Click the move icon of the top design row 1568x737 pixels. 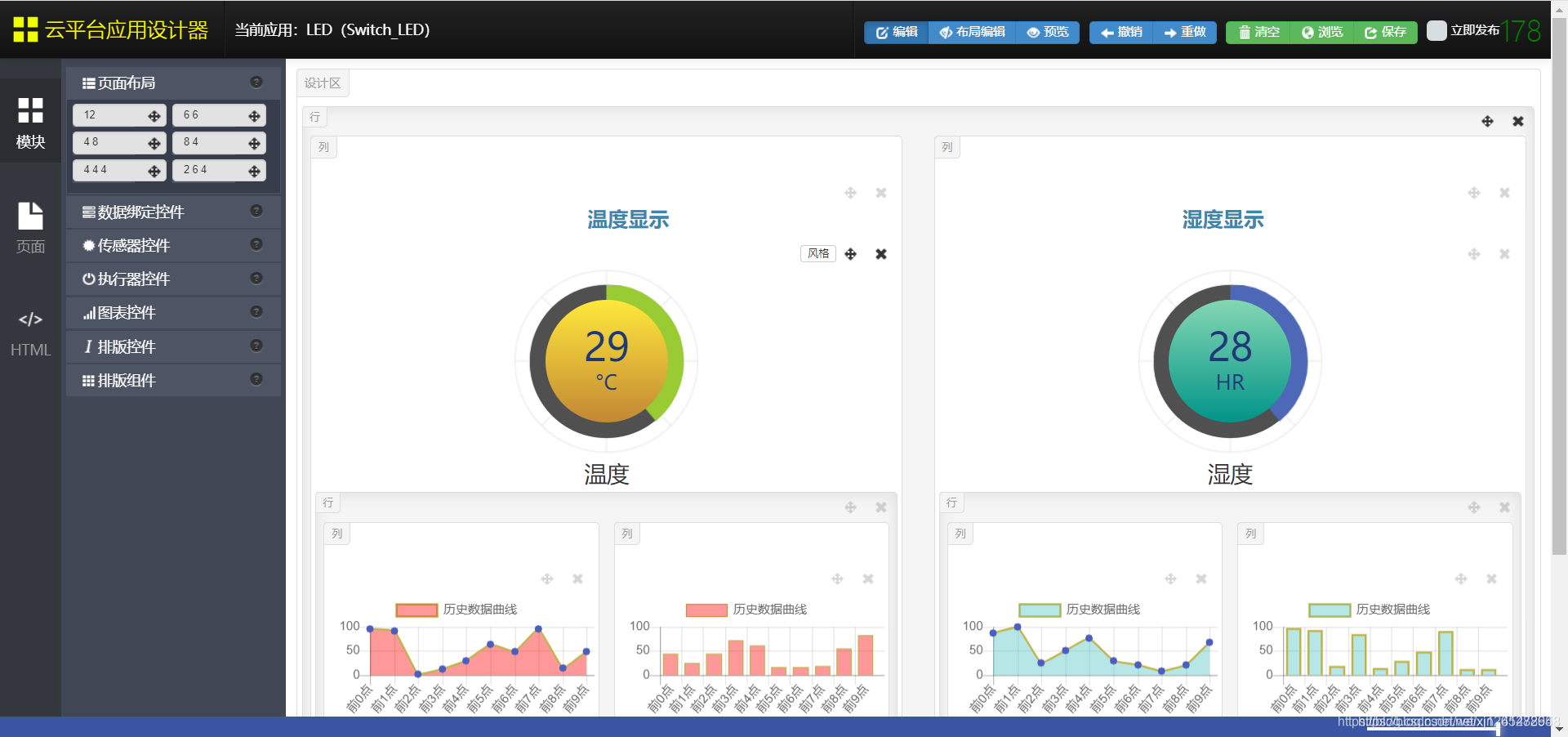1487,121
